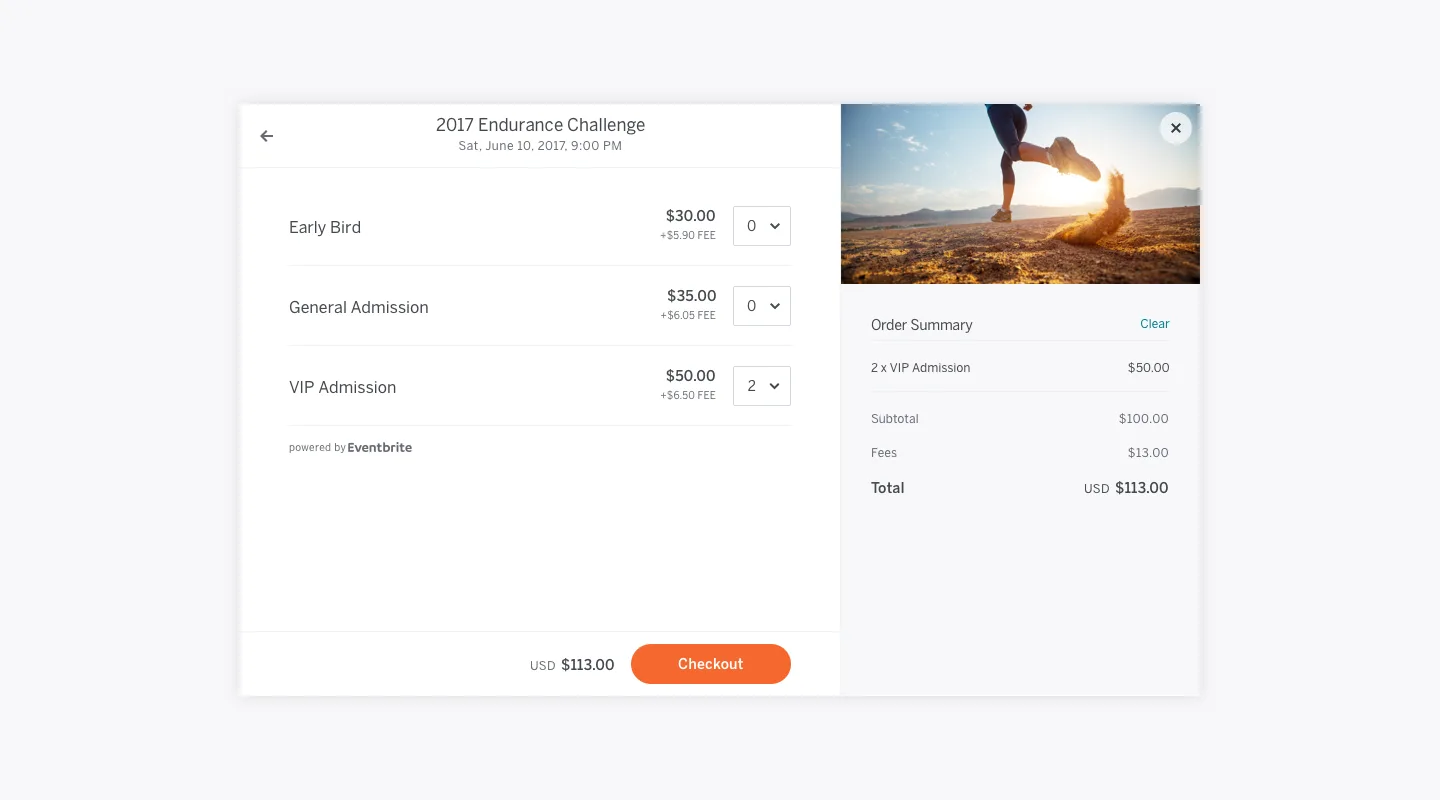Click the Order Summary heading
1440x800 pixels.
pyautogui.click(x=922, y=325)
